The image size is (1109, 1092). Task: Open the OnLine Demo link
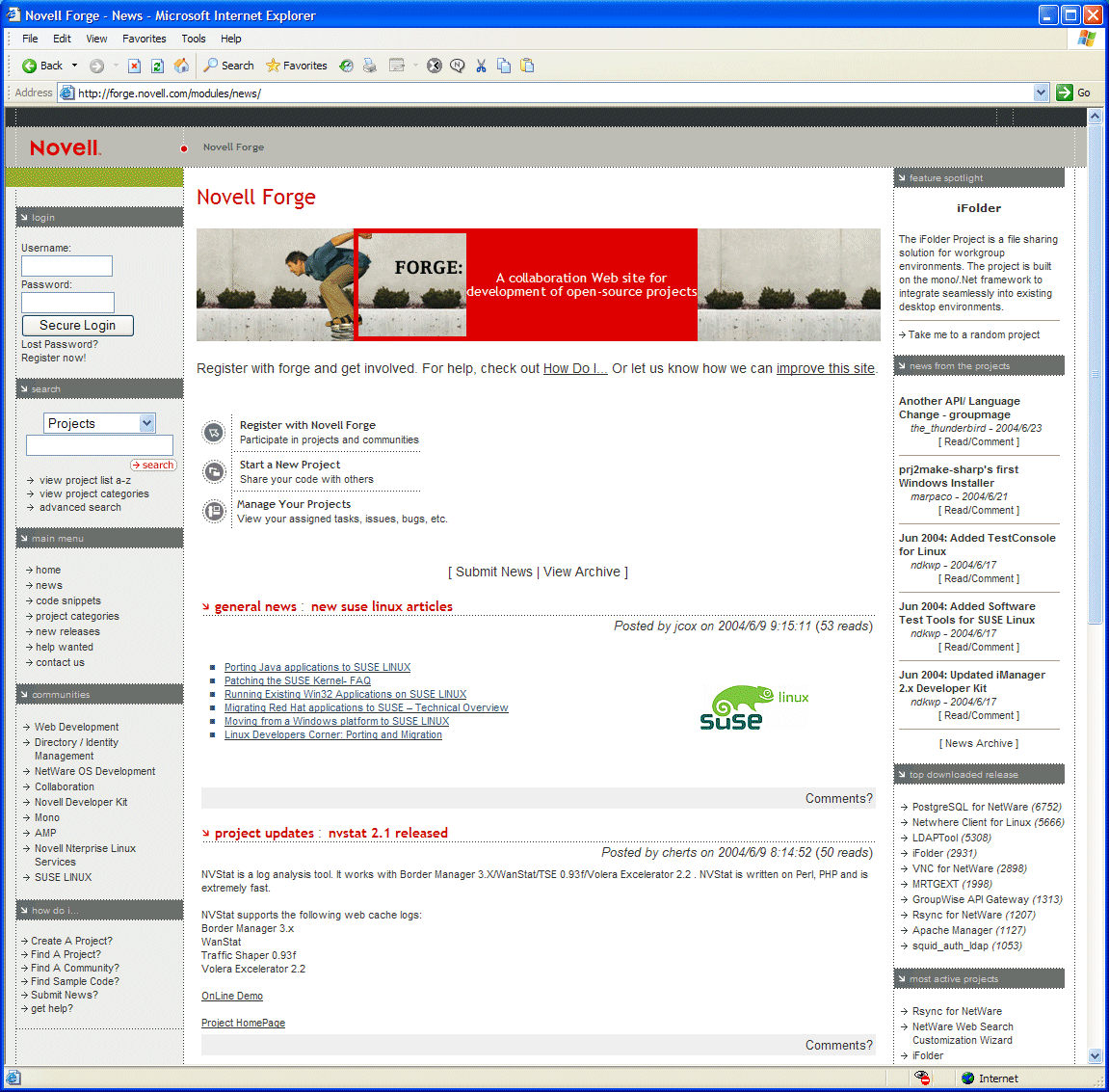[232, 996]
